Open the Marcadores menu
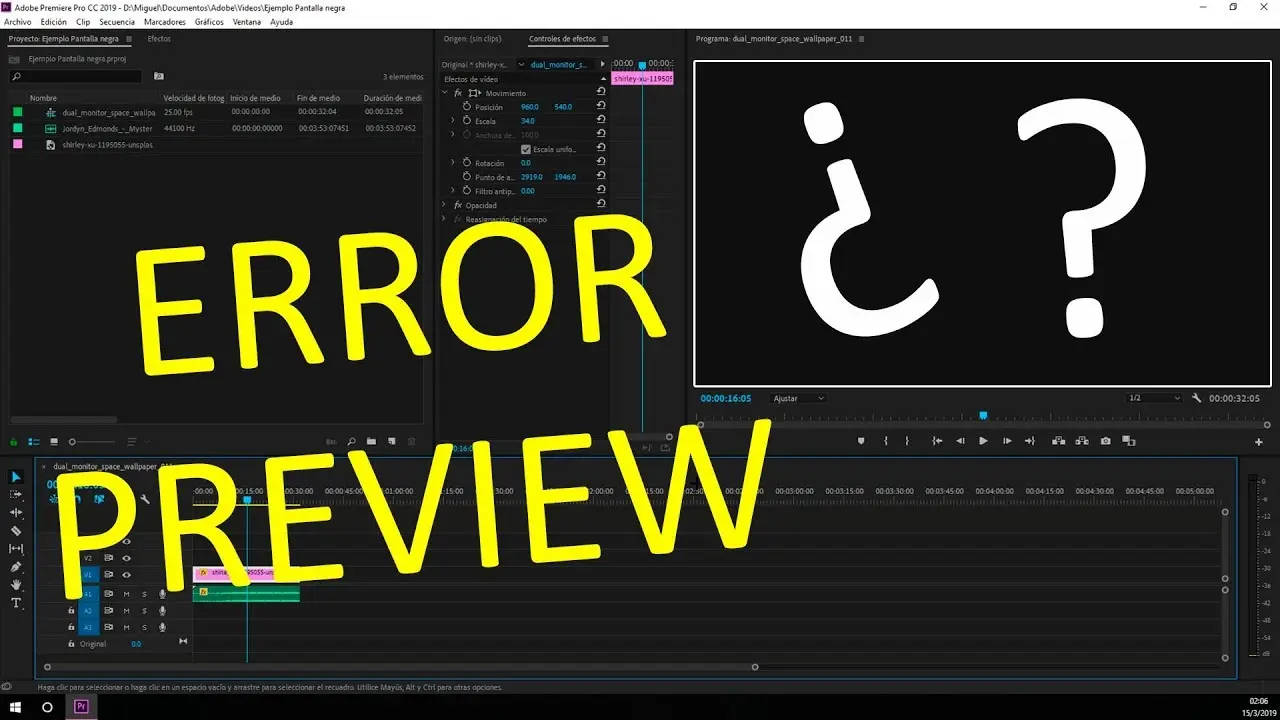The width and height of the screenshot is (1280, 720). 164,21
